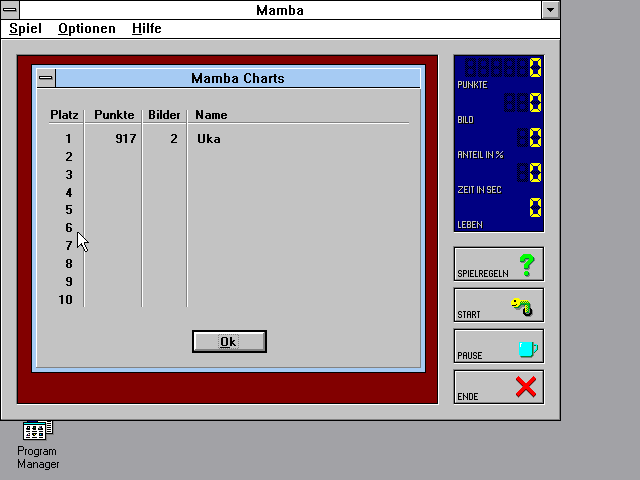Image resolution: width=640 pixels, height=480 pixels.
Task: Minimize Mamba with the title bar down arrow
Action: 550,10
